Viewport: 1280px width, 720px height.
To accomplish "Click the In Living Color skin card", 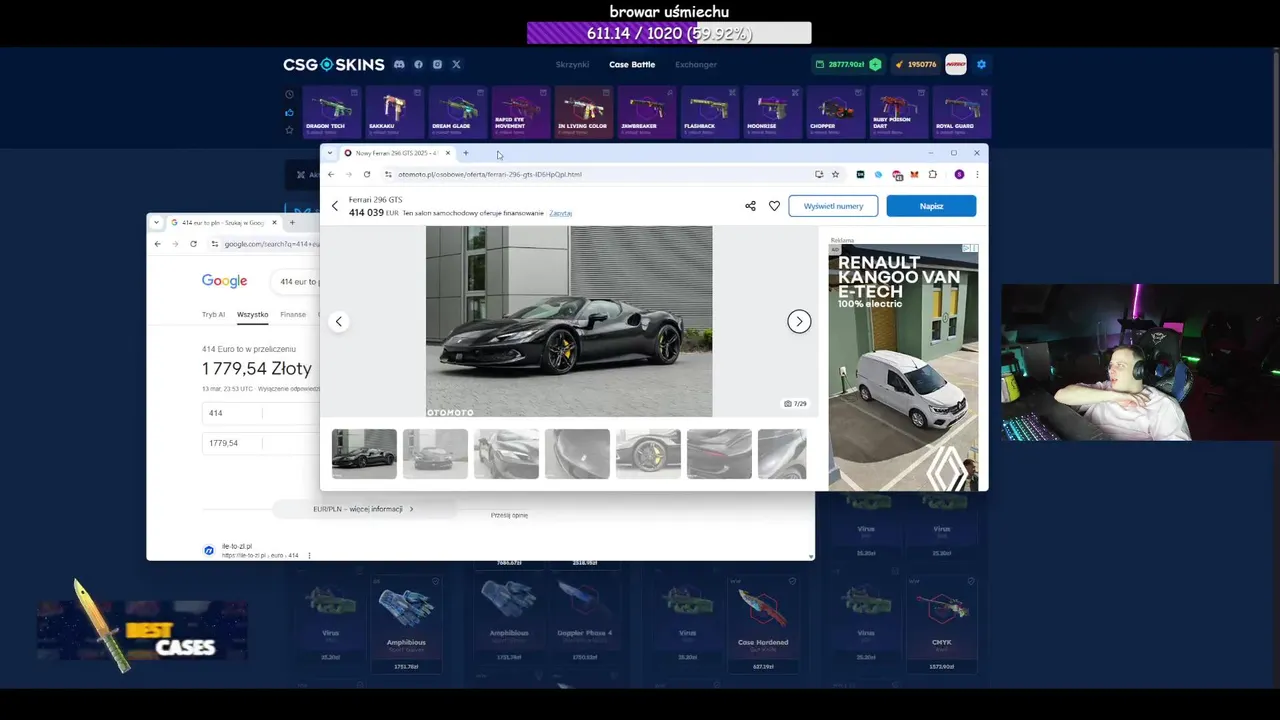I will coord(584,112).
